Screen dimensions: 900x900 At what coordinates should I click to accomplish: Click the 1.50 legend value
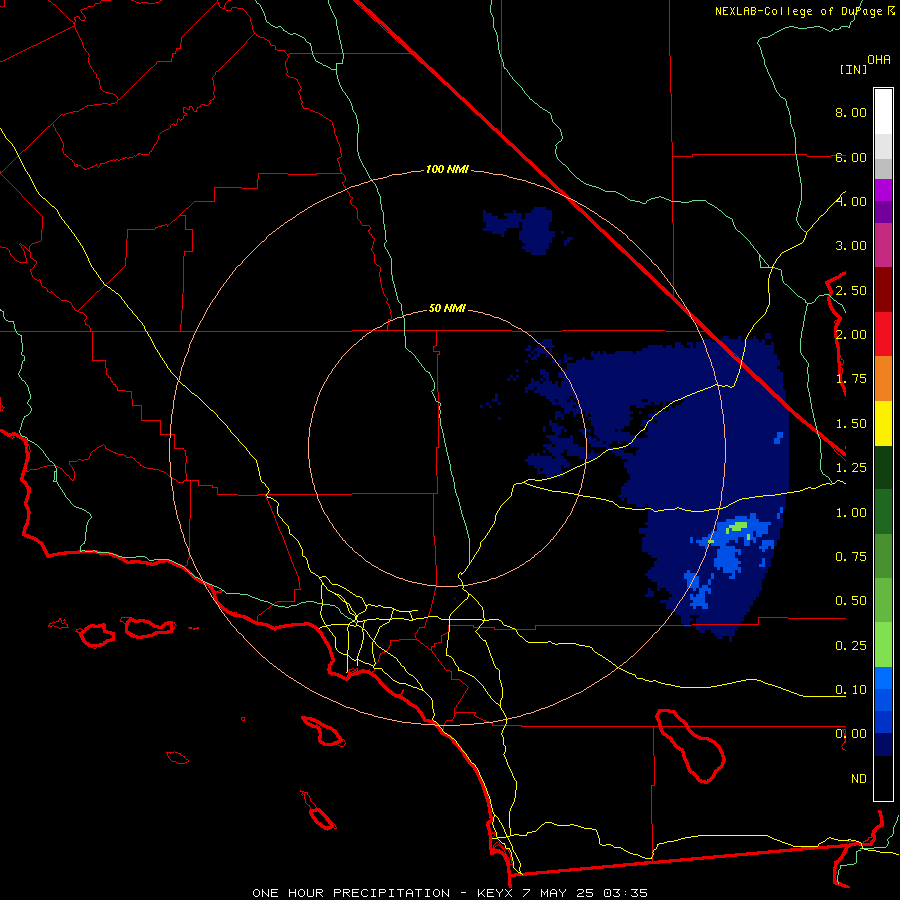851,424
